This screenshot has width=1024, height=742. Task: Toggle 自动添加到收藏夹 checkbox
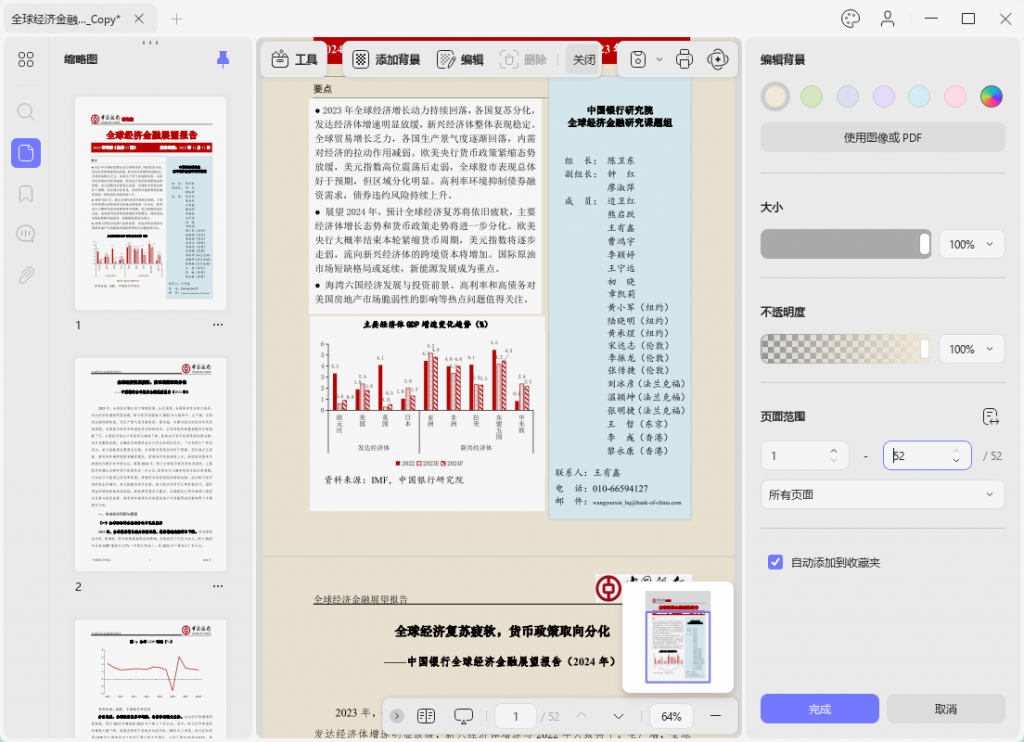coord(775,562)
